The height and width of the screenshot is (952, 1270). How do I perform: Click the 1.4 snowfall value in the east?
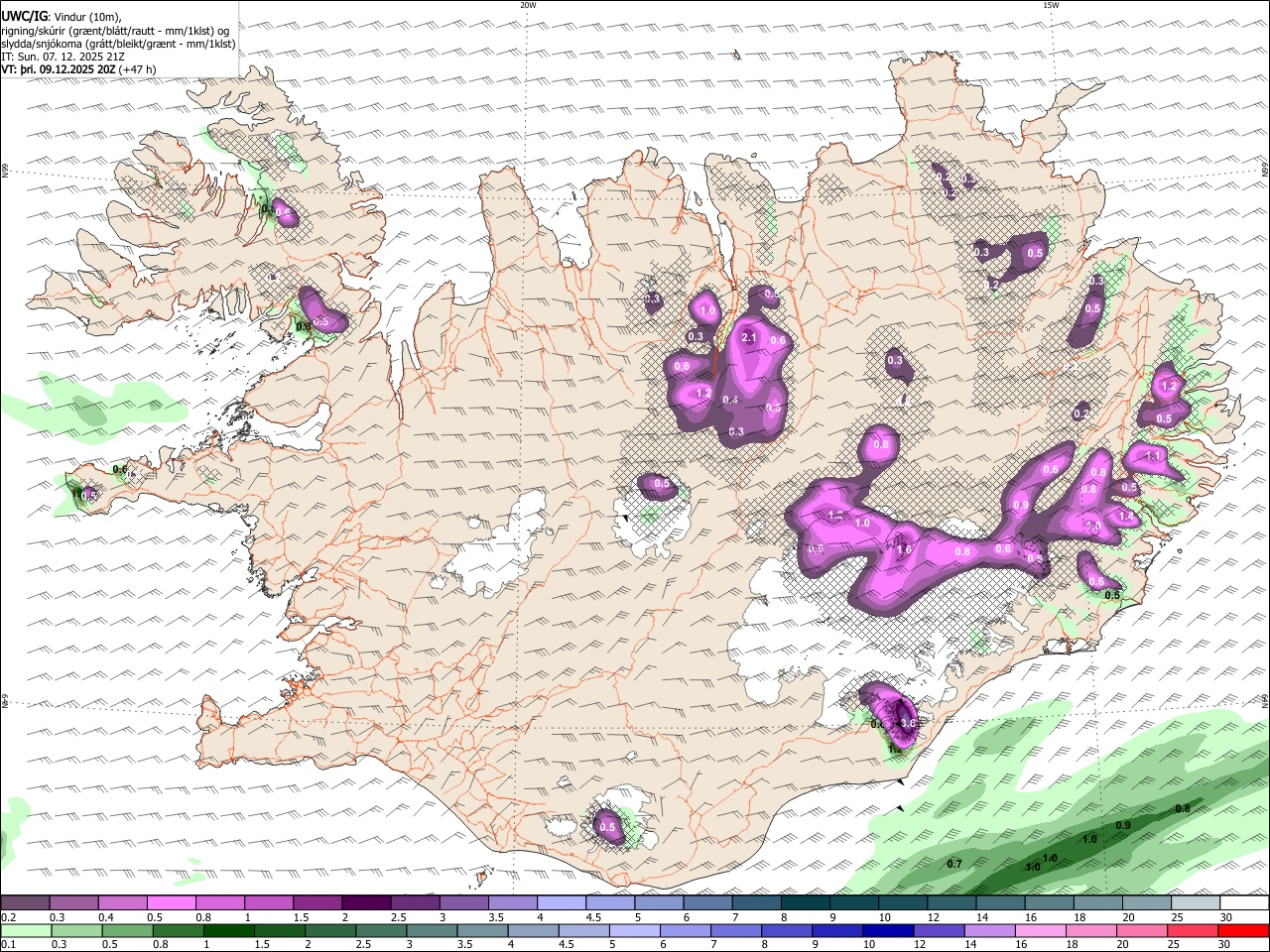click(x=1125, y=517)
